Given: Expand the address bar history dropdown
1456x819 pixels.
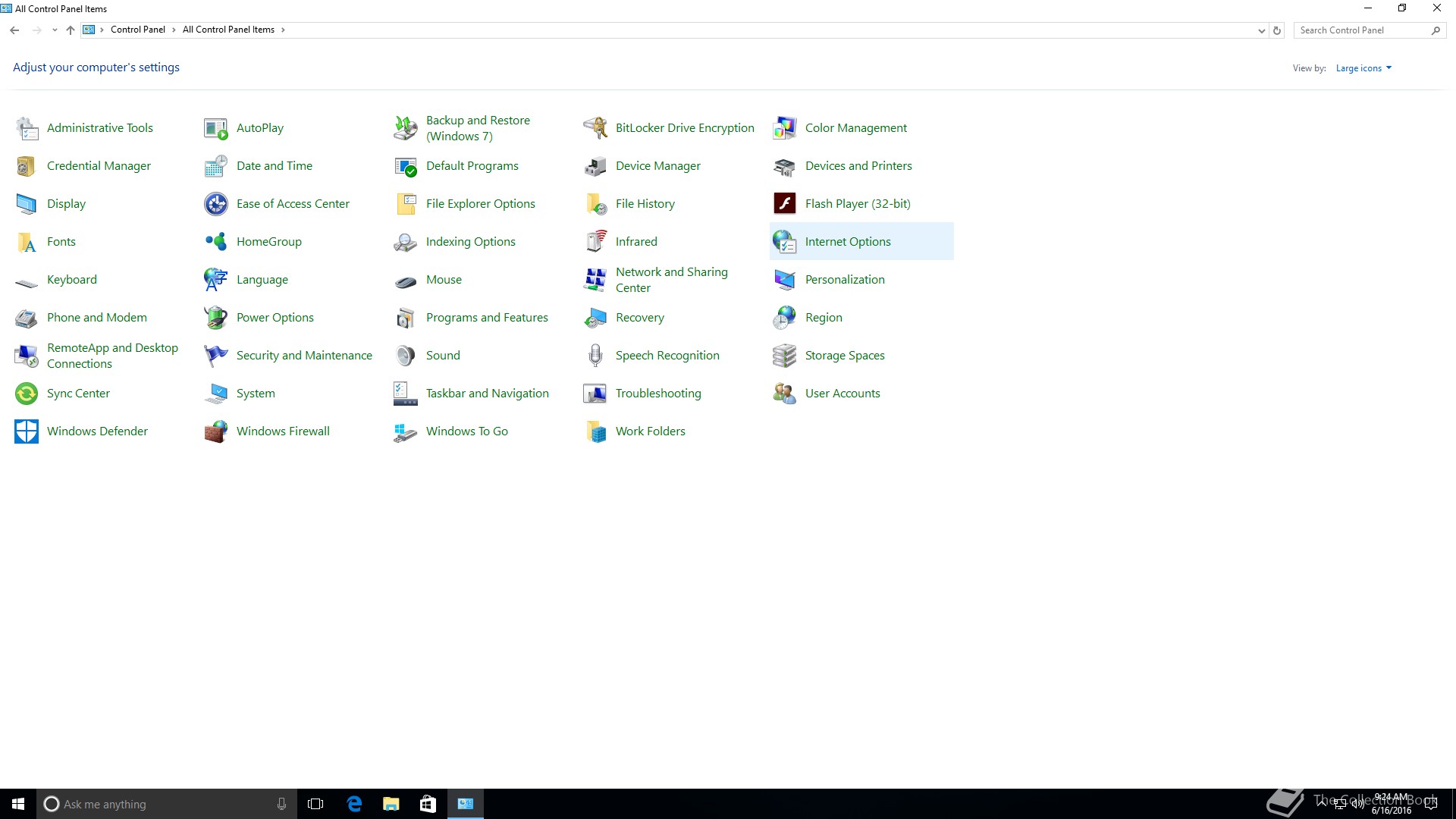Looking at the screenshot, I should tap(1261, 31).
